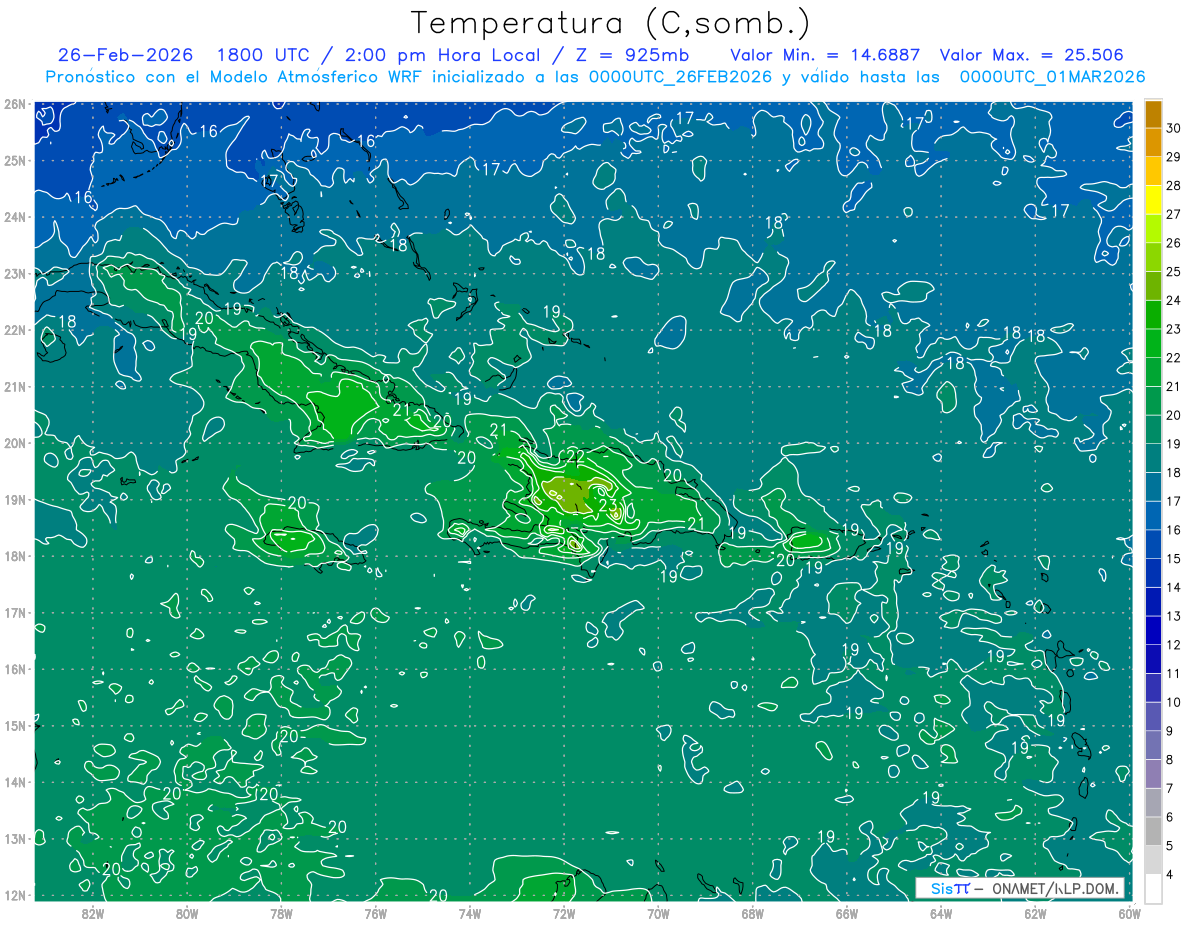Click the '23' contour label over Hispaniola

tap(607, 506)
